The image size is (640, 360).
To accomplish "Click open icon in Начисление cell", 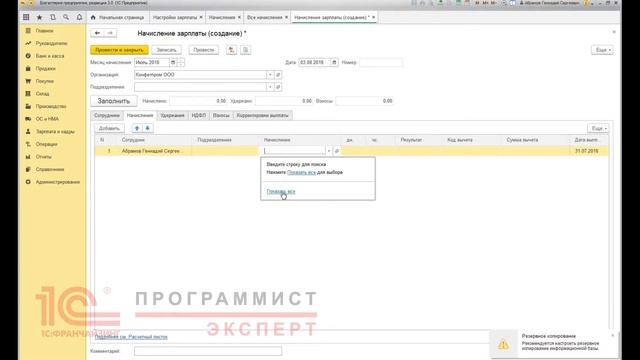I will (337, 151).
